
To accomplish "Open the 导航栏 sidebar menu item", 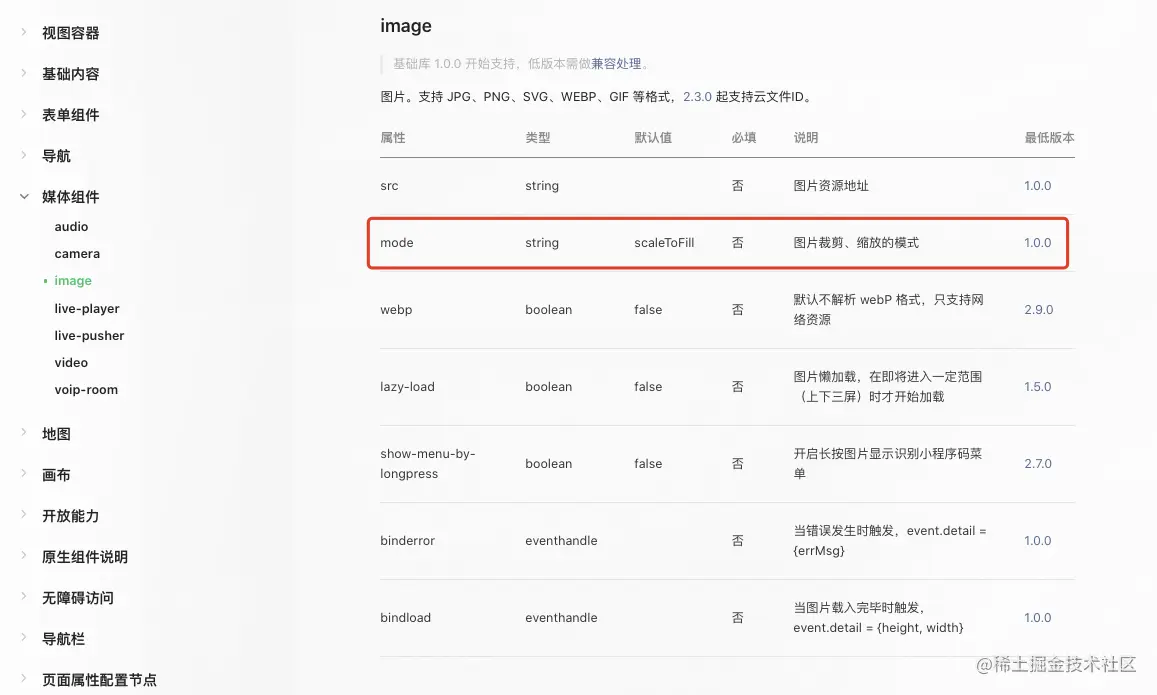I will pos(62,639).
